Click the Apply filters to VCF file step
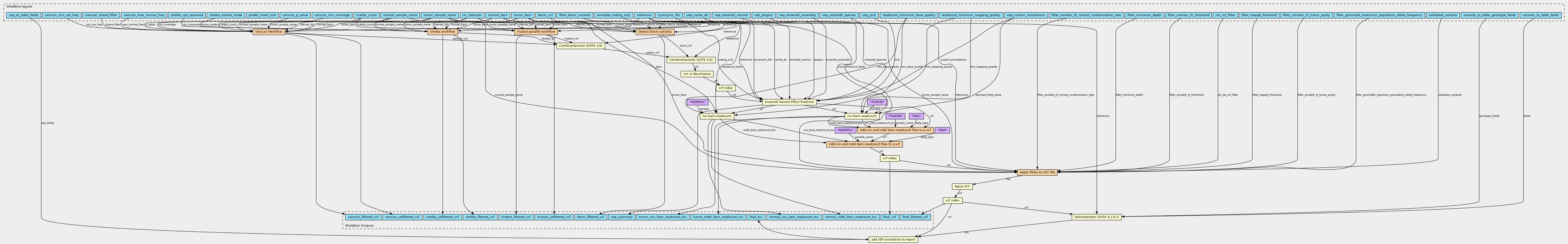 point(1037,172)
